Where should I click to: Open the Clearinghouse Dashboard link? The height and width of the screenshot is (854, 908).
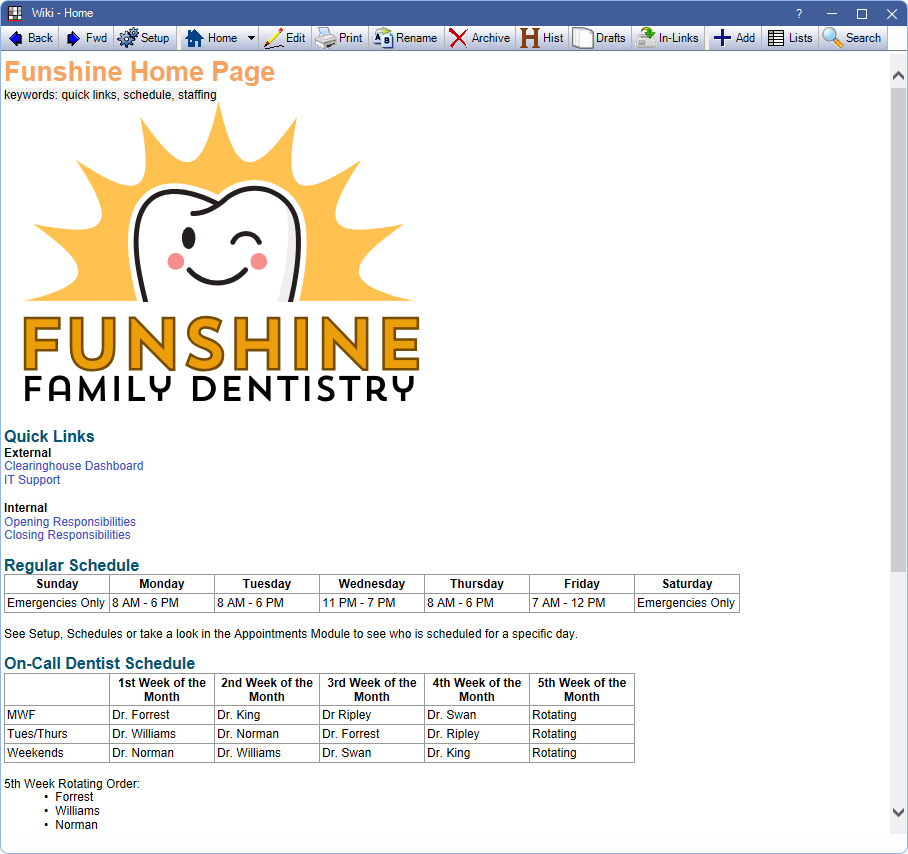[x=74, y=466]
